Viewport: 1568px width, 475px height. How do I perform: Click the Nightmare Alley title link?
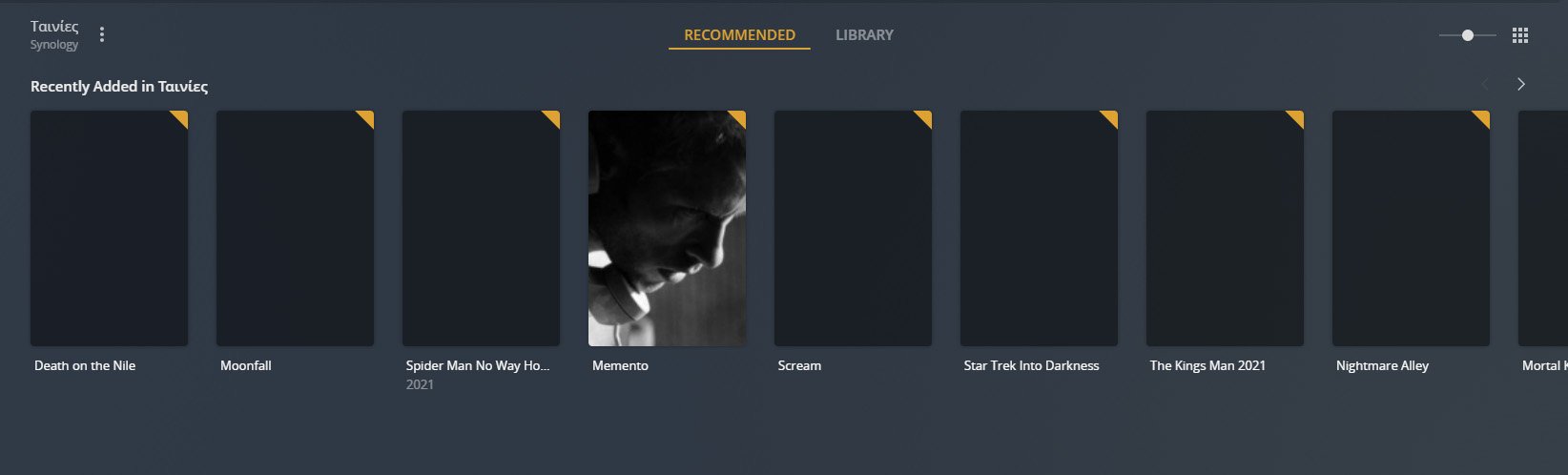coord(1382,365)
